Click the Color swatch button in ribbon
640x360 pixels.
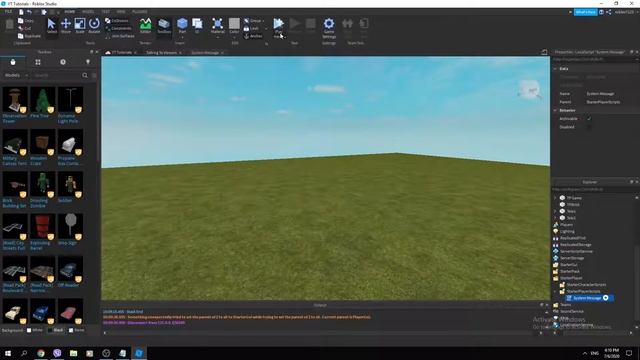point(234,24)
